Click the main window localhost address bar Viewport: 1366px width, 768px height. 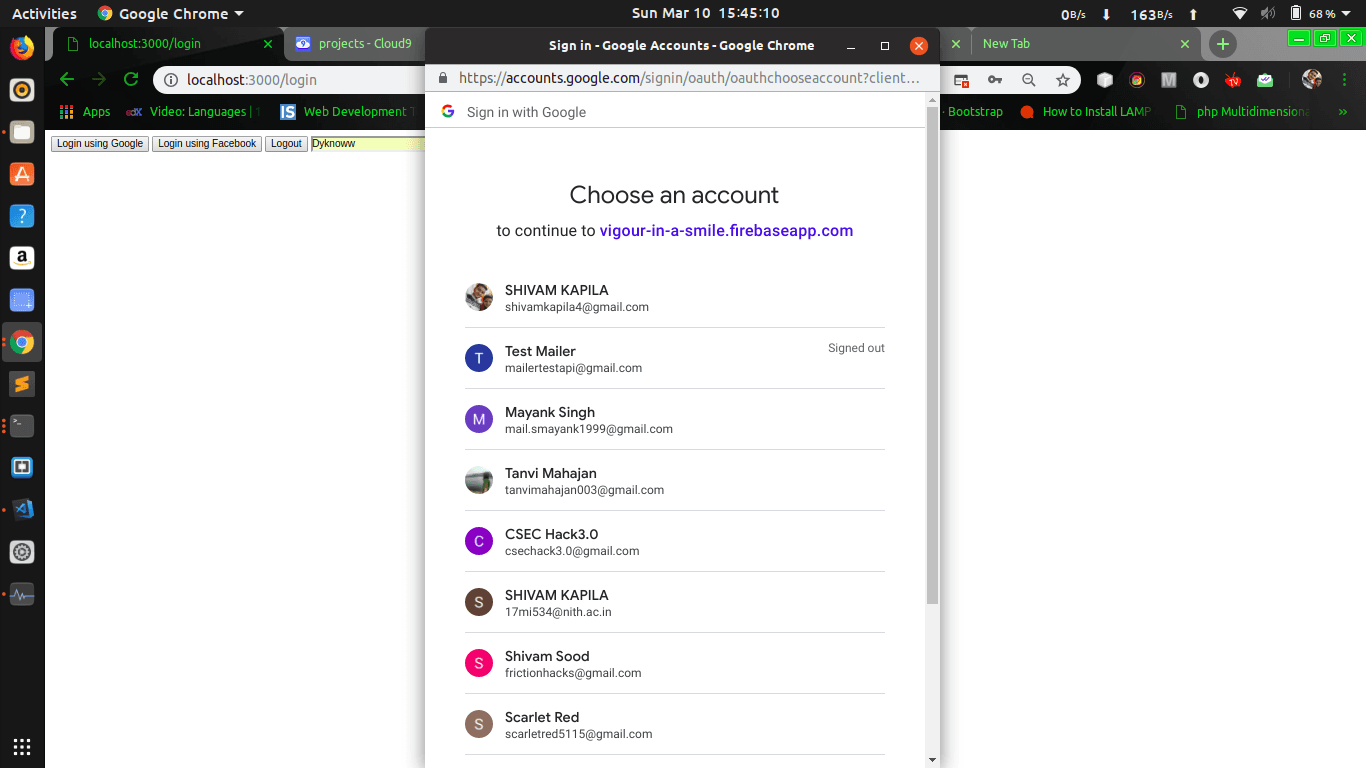tap(290, 80)
